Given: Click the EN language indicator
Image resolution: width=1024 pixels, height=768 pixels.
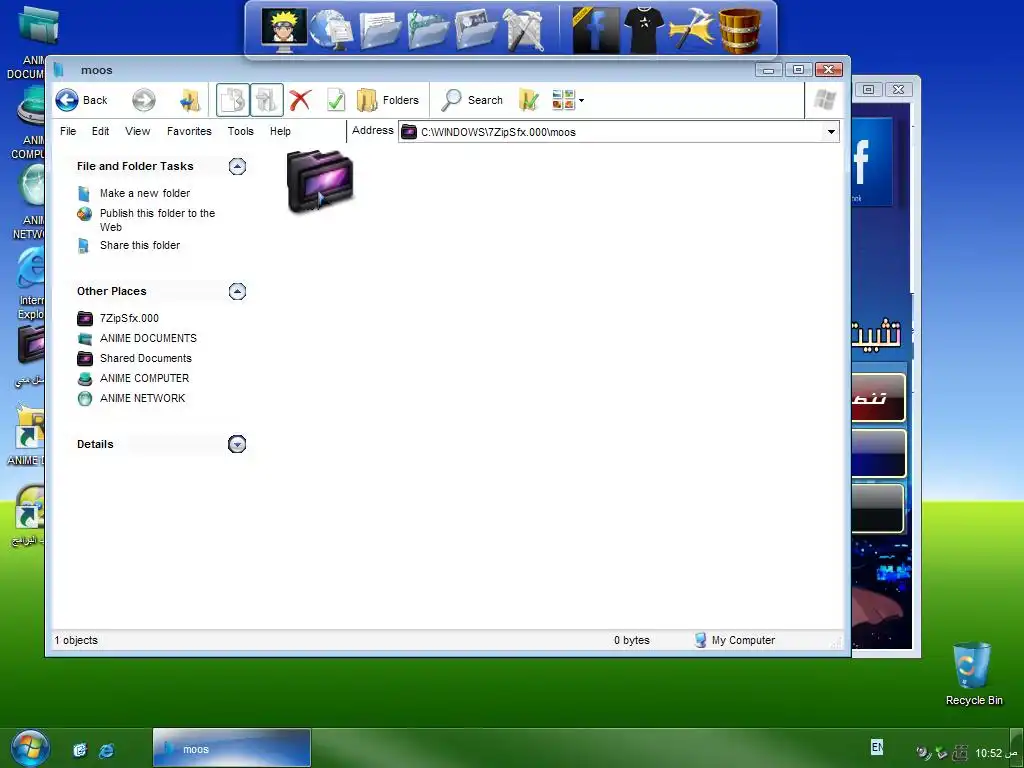Looking at the screenshot, I should tap(876, 746).
